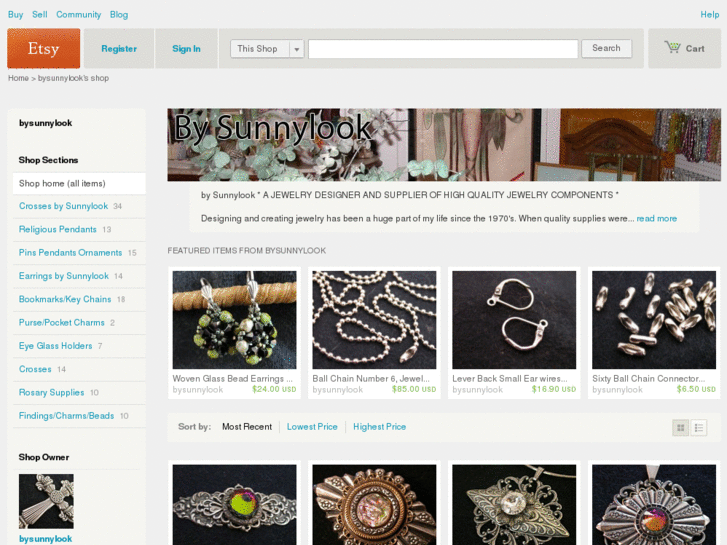Open Ball Chain Number 6 thumbnail
The image size is (727, 545).
(x=374, y=320)
